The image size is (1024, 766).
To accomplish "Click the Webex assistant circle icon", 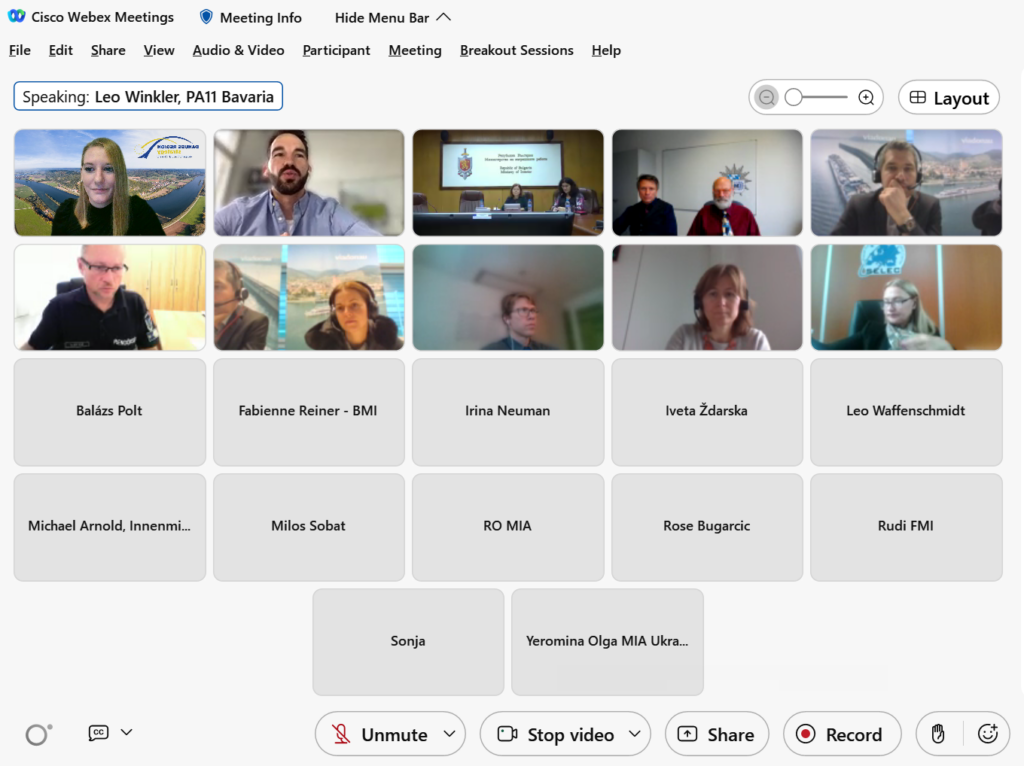I will tap(38, 735).
